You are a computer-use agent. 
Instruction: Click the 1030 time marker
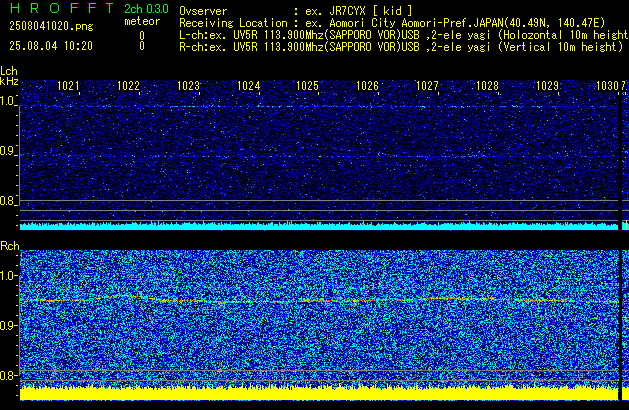[x=607, y=86]
